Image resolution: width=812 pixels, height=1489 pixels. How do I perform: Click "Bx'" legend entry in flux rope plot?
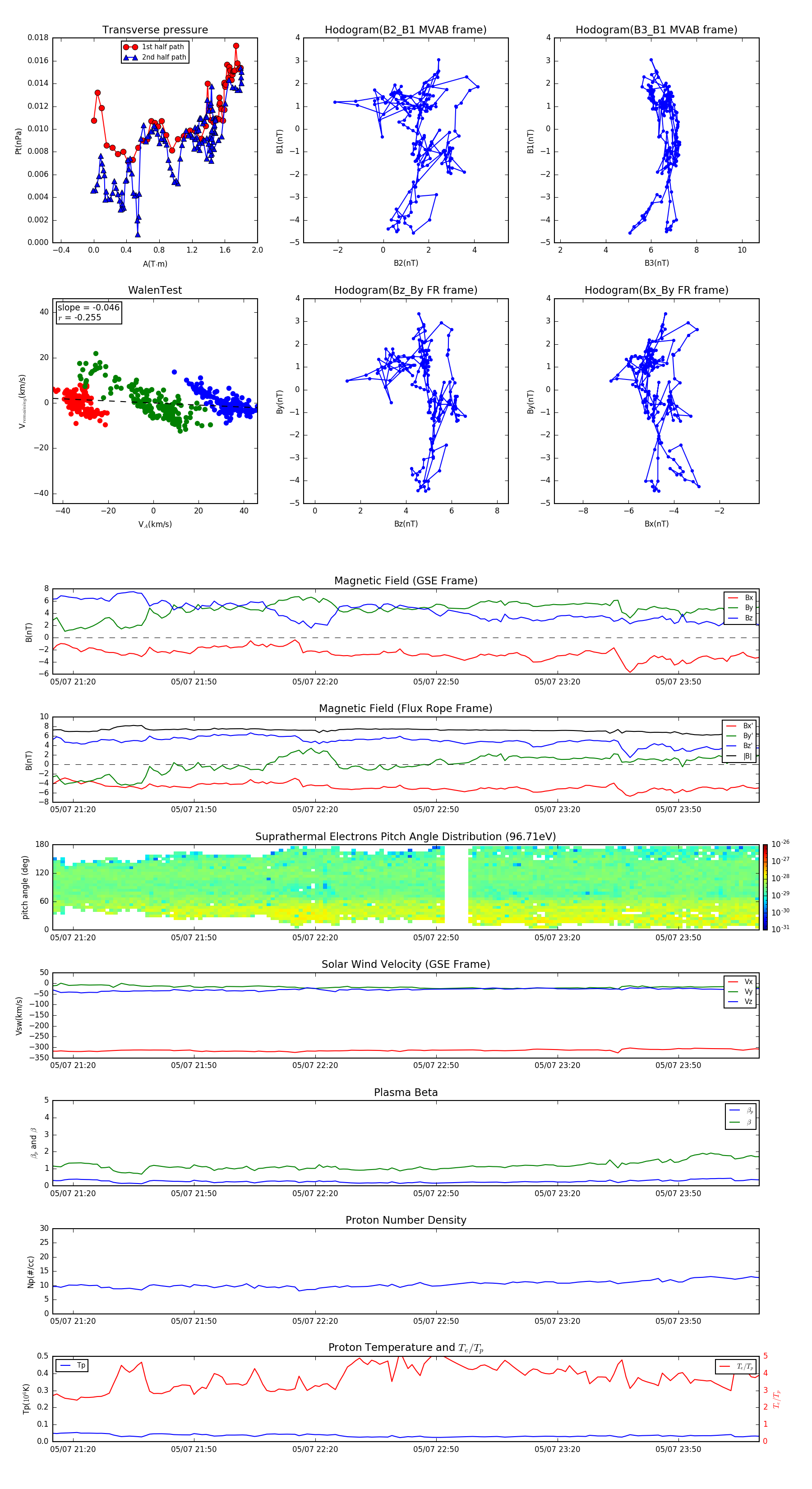(x=740, y=726)
